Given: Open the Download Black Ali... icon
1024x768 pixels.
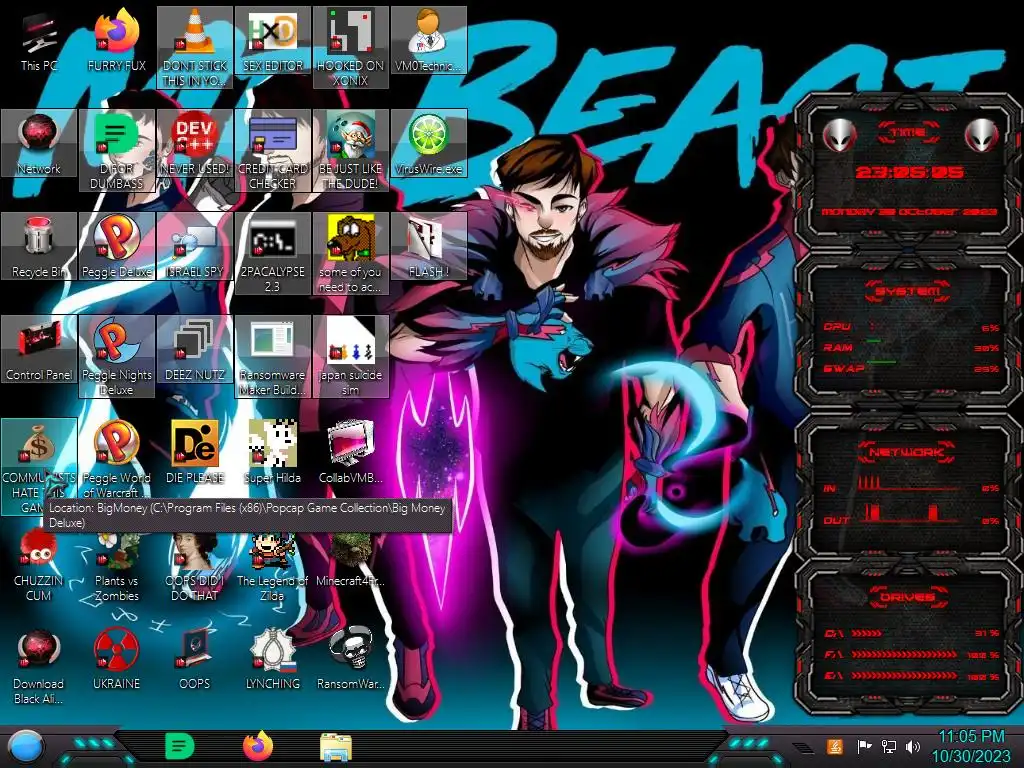Looking at the screenshot, I should click(x=39, y=665).
